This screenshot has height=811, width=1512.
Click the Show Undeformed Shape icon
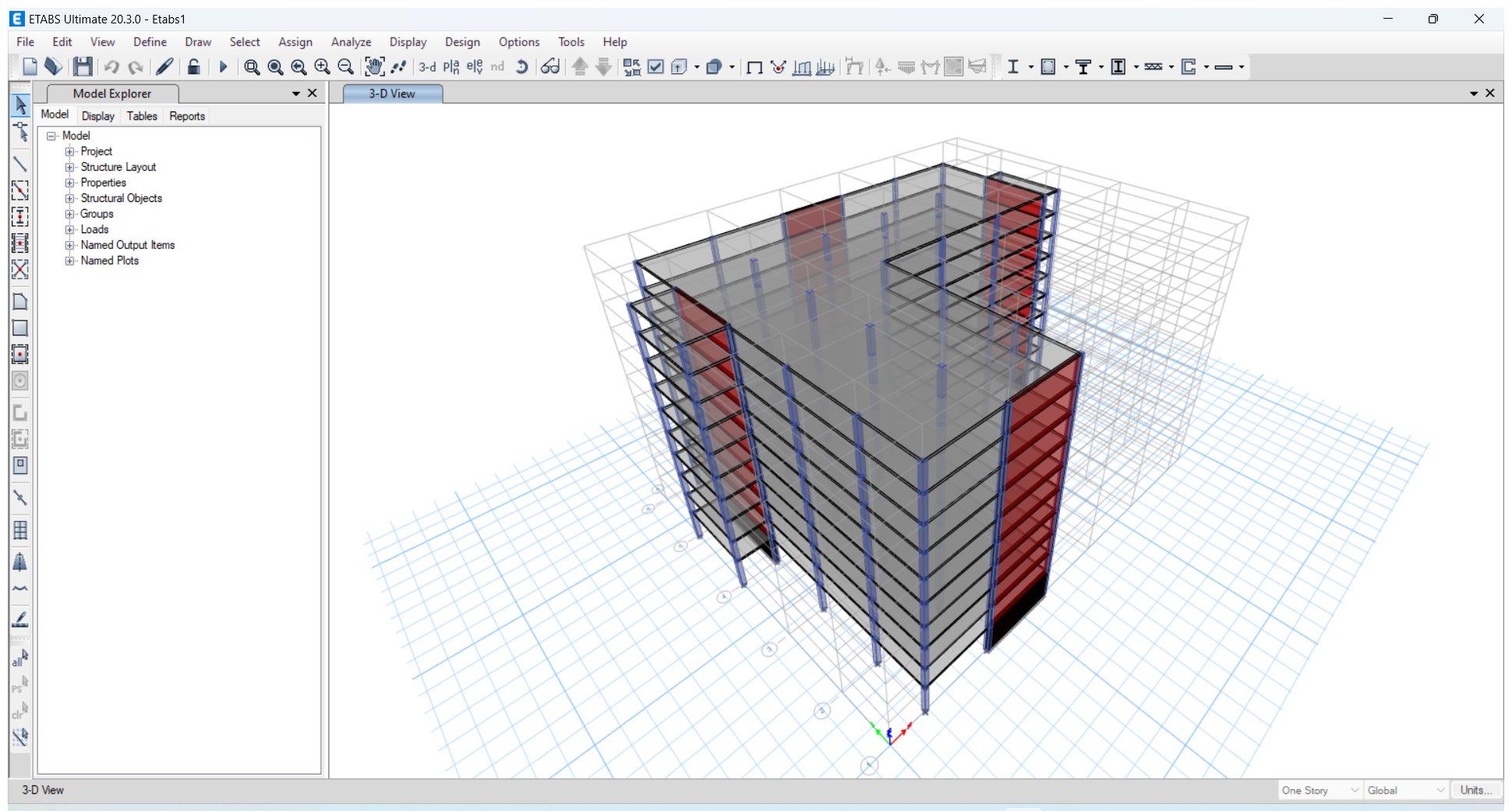(754, 67)
